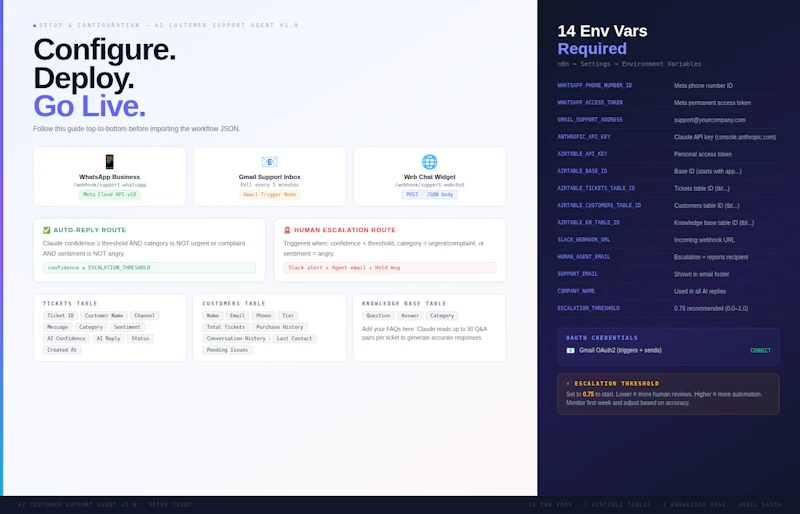Viewport: 800px width, 514px height.
Task: Click the AI Confidence field tag
Action: pos(66,338)
